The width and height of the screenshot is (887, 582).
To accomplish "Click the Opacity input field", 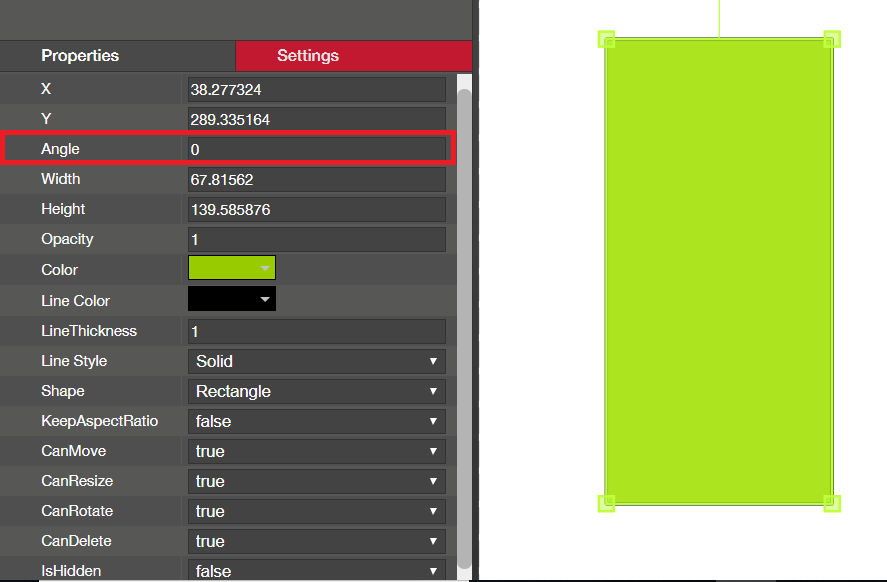I will click(316, 240).
